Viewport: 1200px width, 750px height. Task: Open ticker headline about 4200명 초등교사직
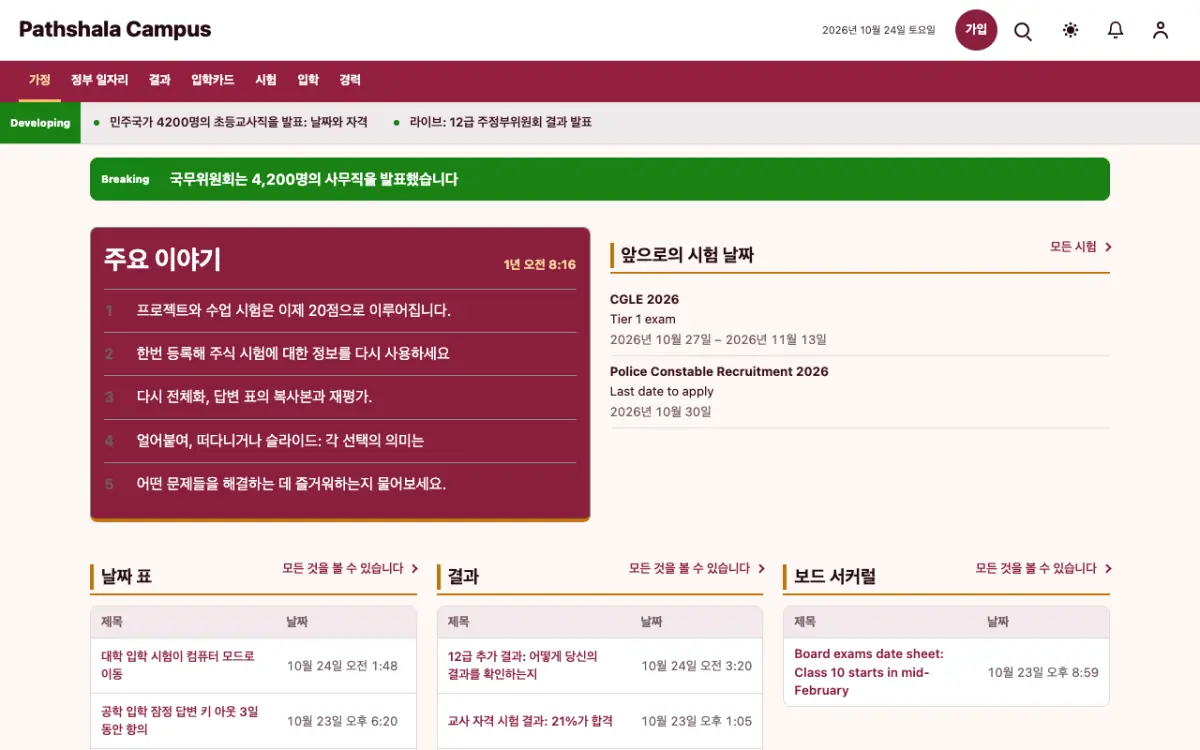click(238, 122)
